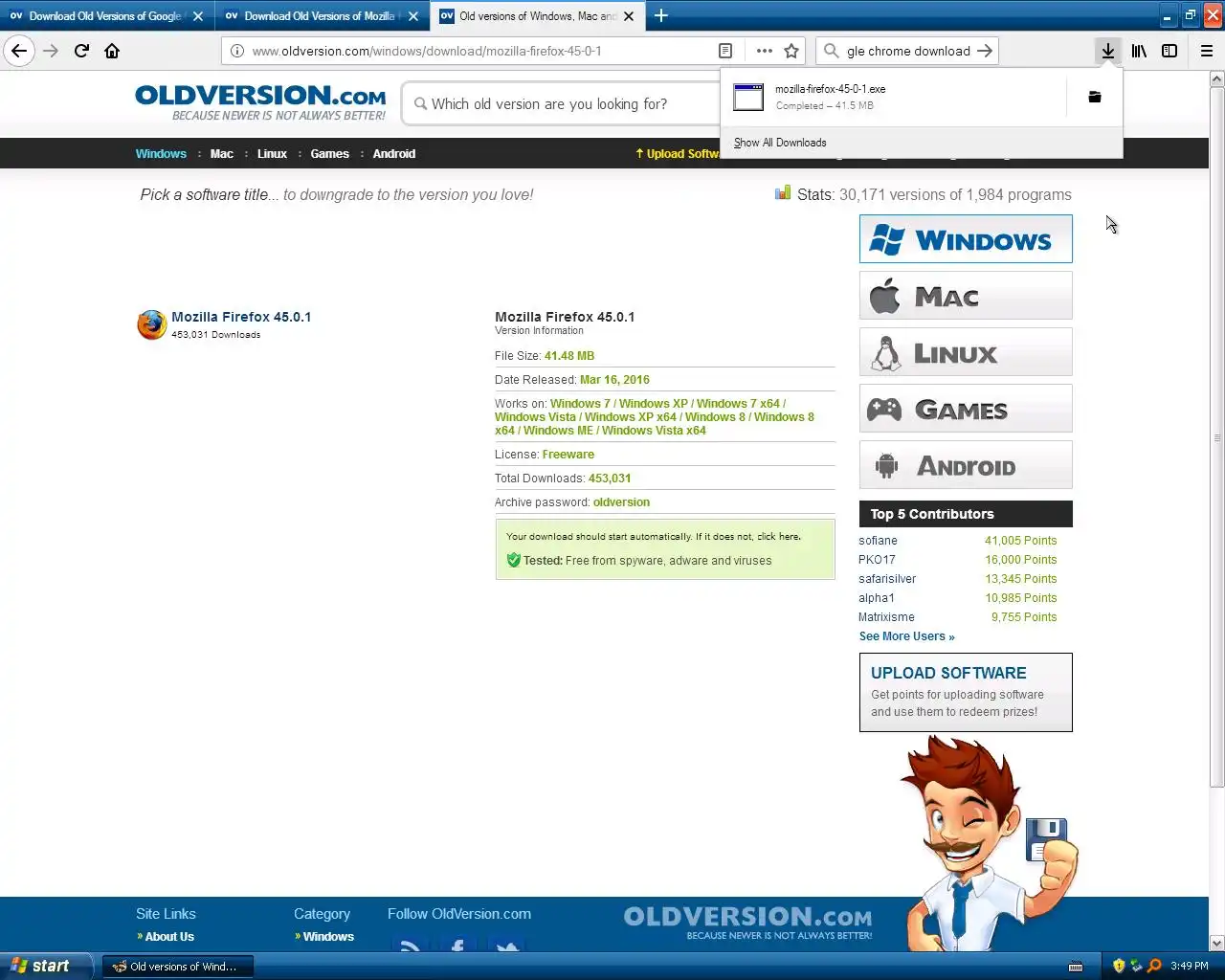Open contributor Matrixisme profile
1225x980 pixels.
click(x=886, y=617)
